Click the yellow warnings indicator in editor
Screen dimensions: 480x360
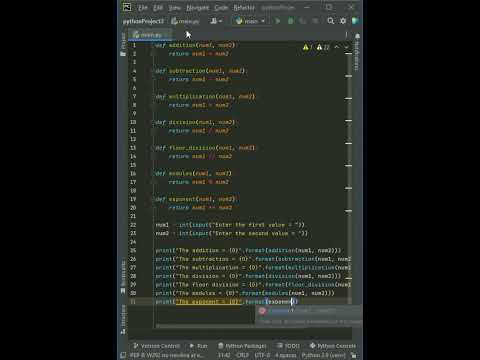tap(307, 47)
